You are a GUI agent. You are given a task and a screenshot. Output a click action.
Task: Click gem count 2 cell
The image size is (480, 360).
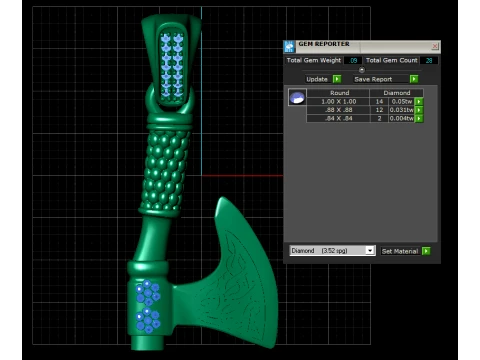point(379,118)
